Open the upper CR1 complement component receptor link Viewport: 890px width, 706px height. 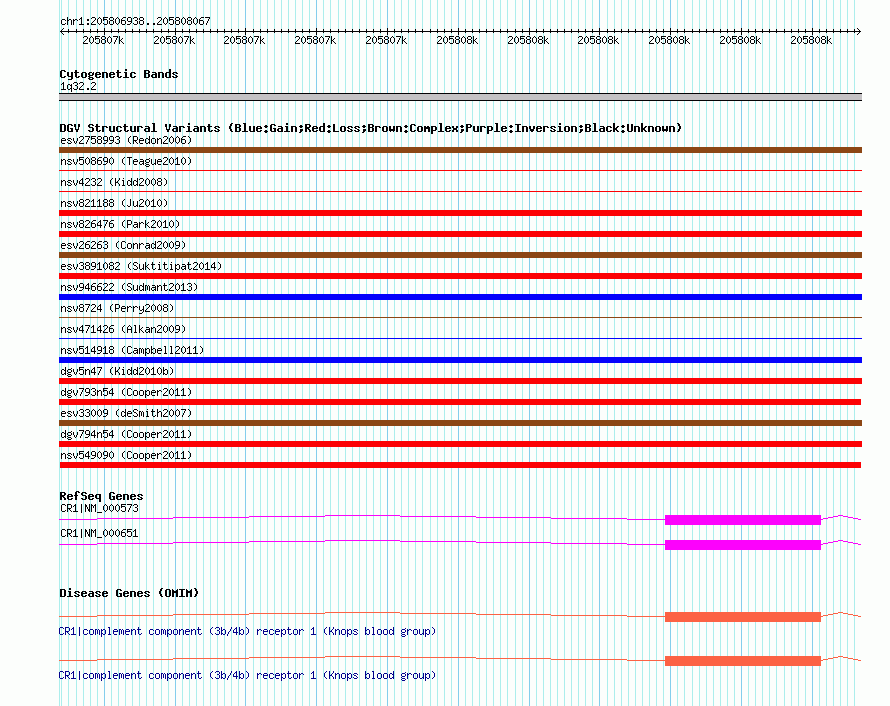coord(247,632)
